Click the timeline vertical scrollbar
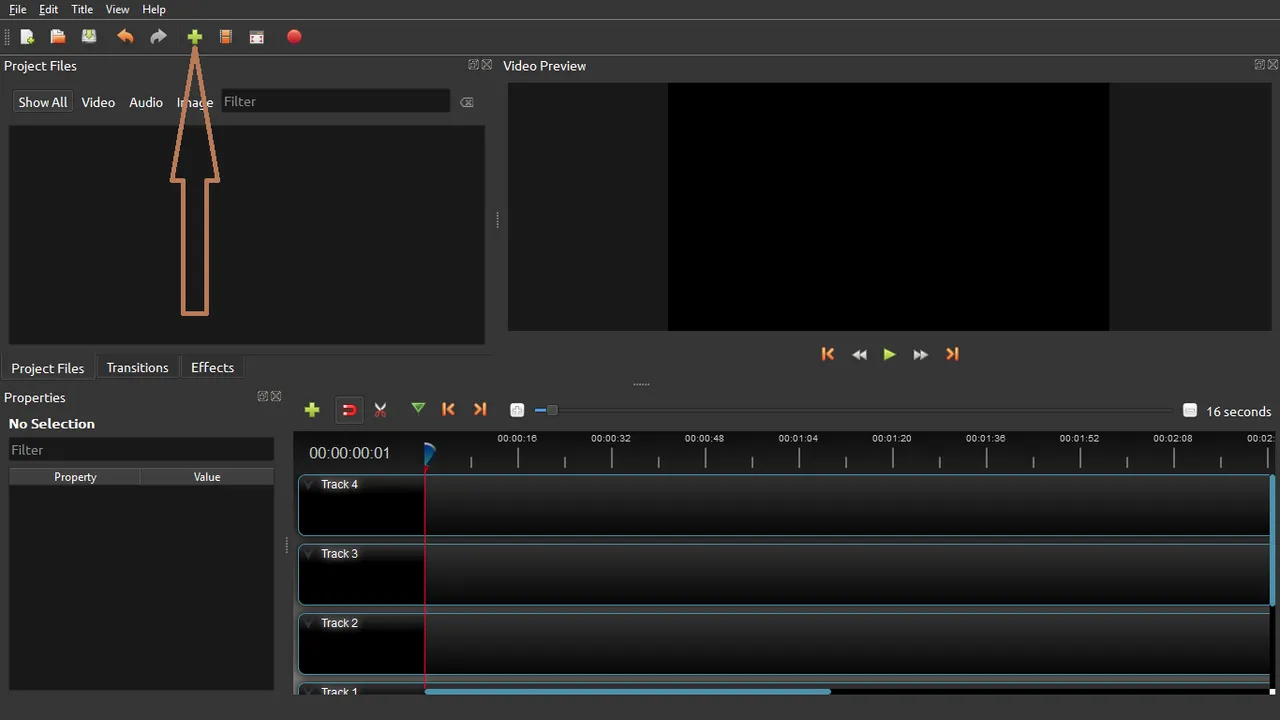Image resolution: width=1280 pixels, height=720 pixels. click(x=1272, y=540)
